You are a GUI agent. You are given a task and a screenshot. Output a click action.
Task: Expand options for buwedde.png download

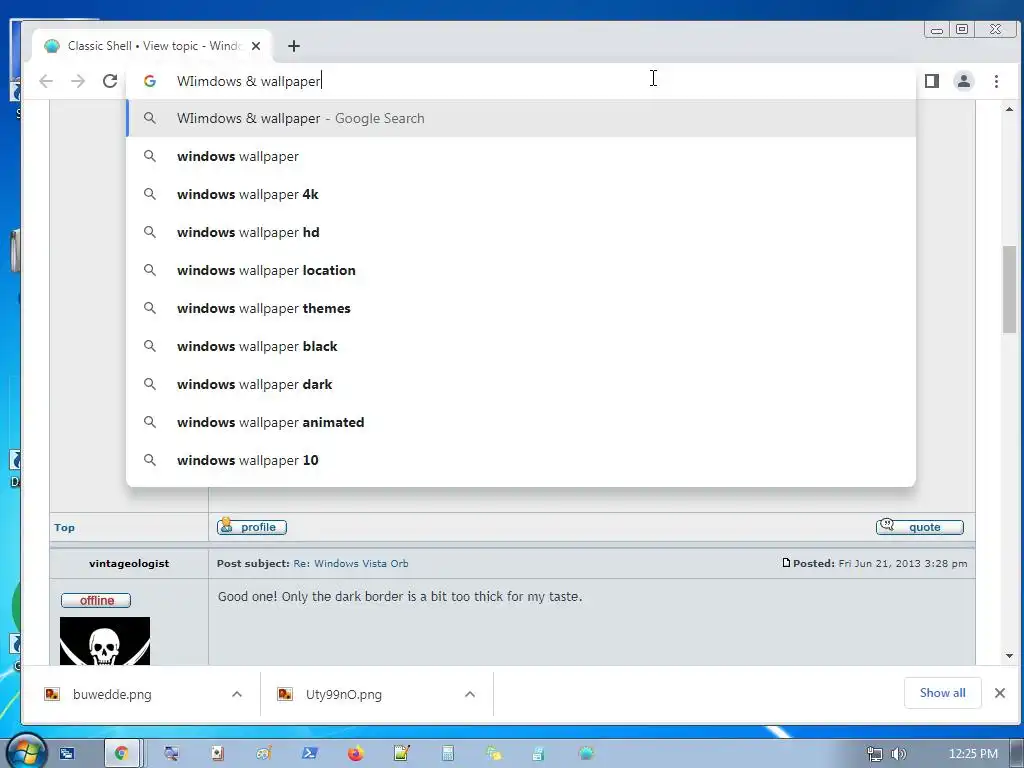[x=237, y=694]
